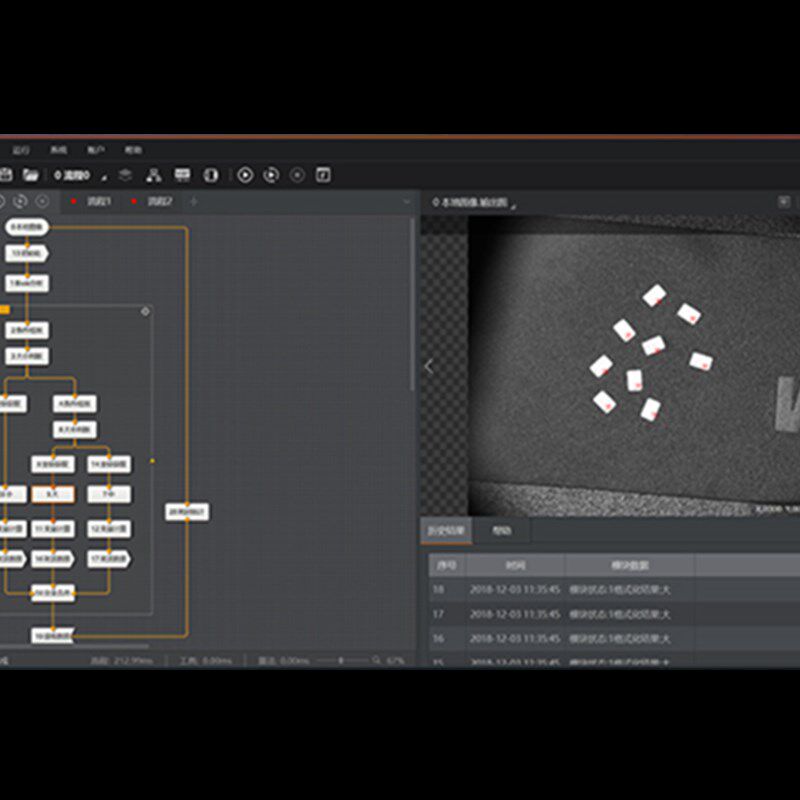Select flow node 3 under node 2

click(x=27, y=356)
